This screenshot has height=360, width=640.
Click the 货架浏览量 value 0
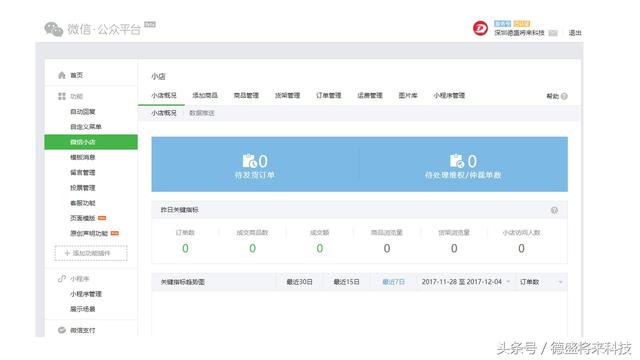tap(454, 248)
